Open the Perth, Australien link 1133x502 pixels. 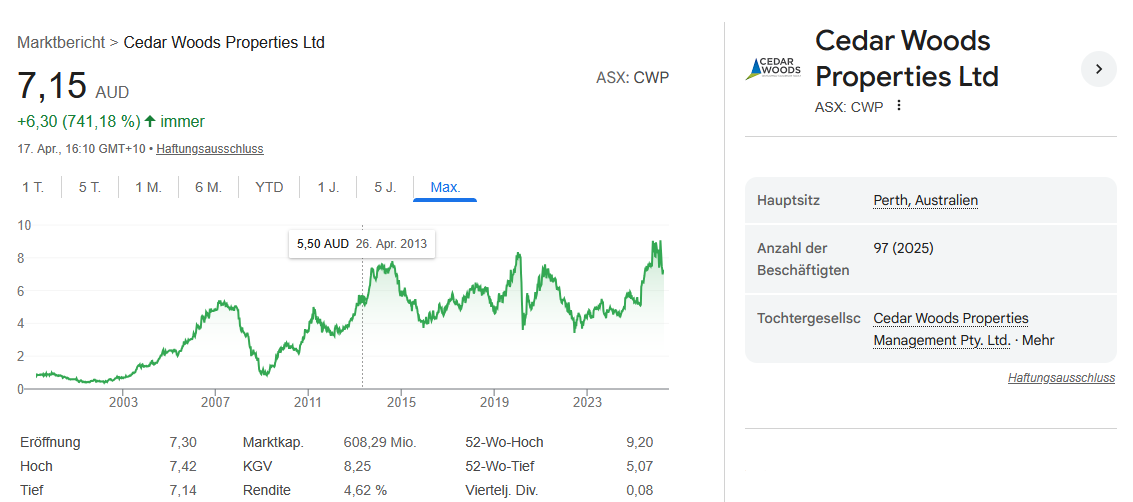pyautogui.click(x=925, y=200)
